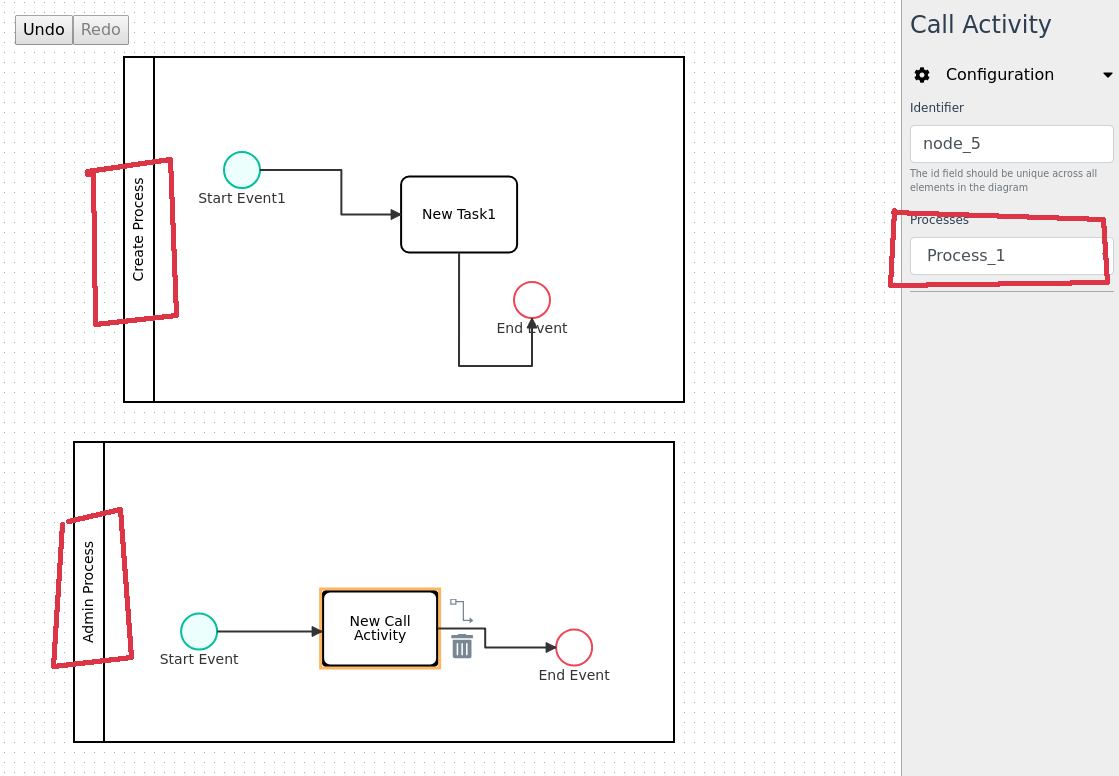Click the trash icon to delete New Call Activity

pyautogui.click(x=461, y=646)
